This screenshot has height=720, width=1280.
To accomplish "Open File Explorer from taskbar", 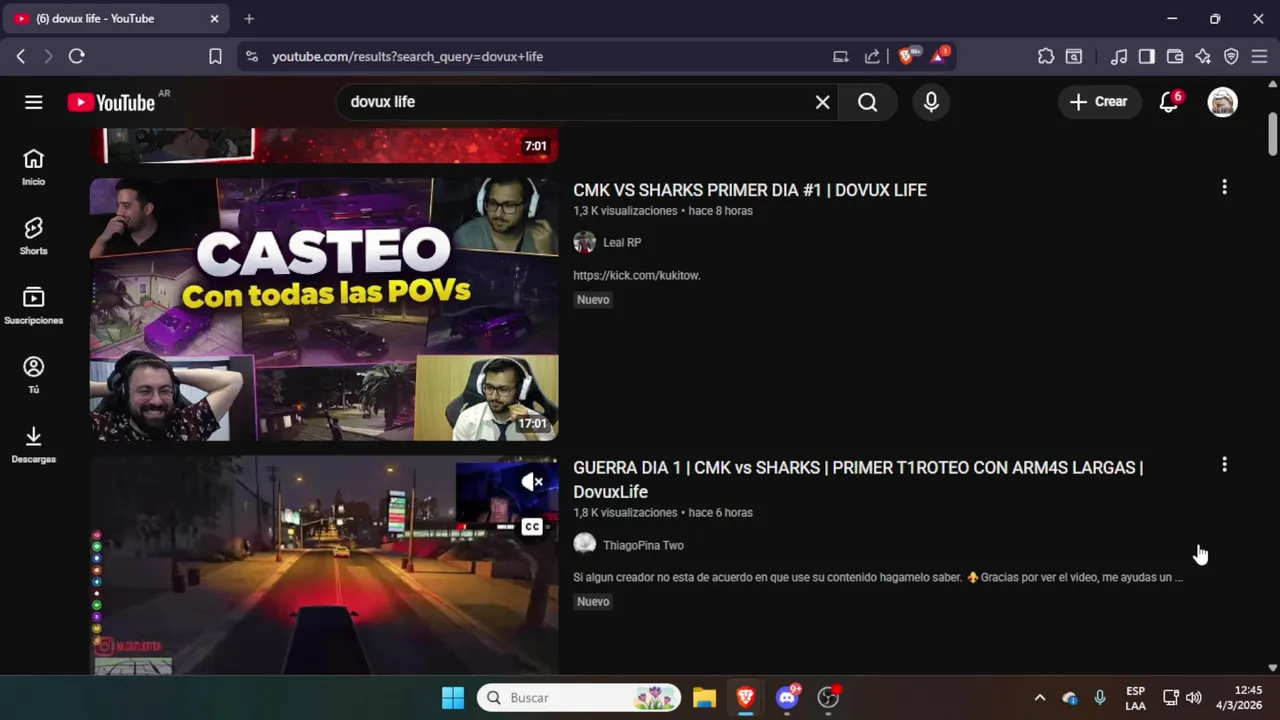I will [705, 698].
